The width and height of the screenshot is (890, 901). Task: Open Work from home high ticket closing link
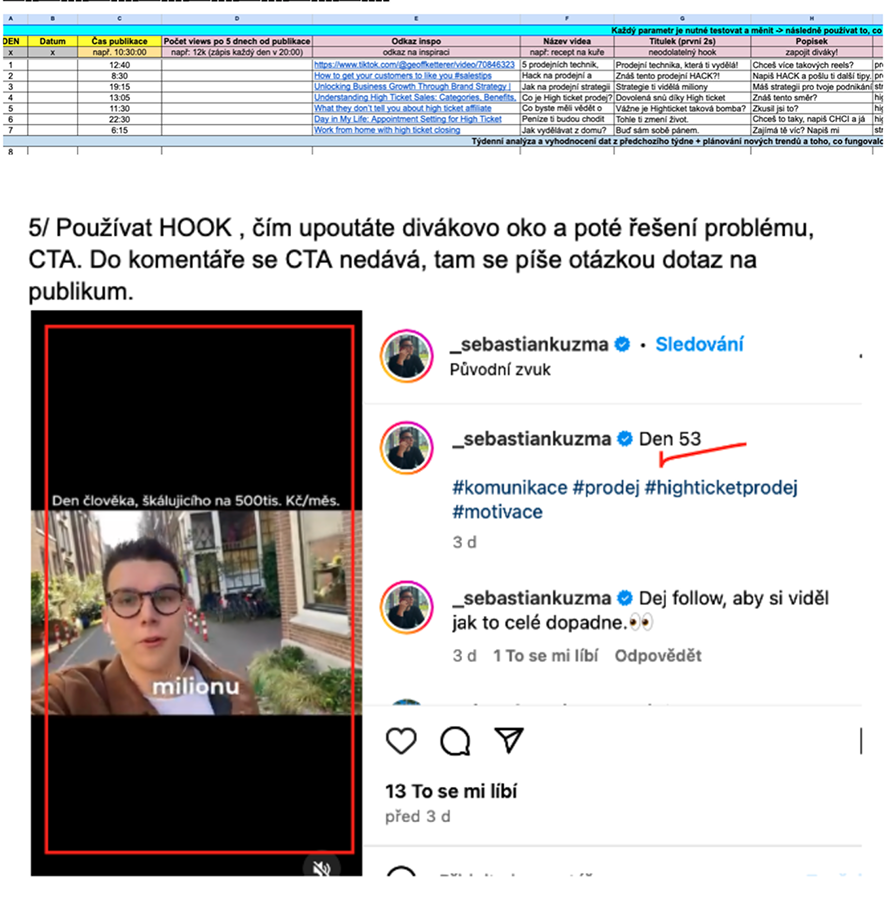(387, 130)
